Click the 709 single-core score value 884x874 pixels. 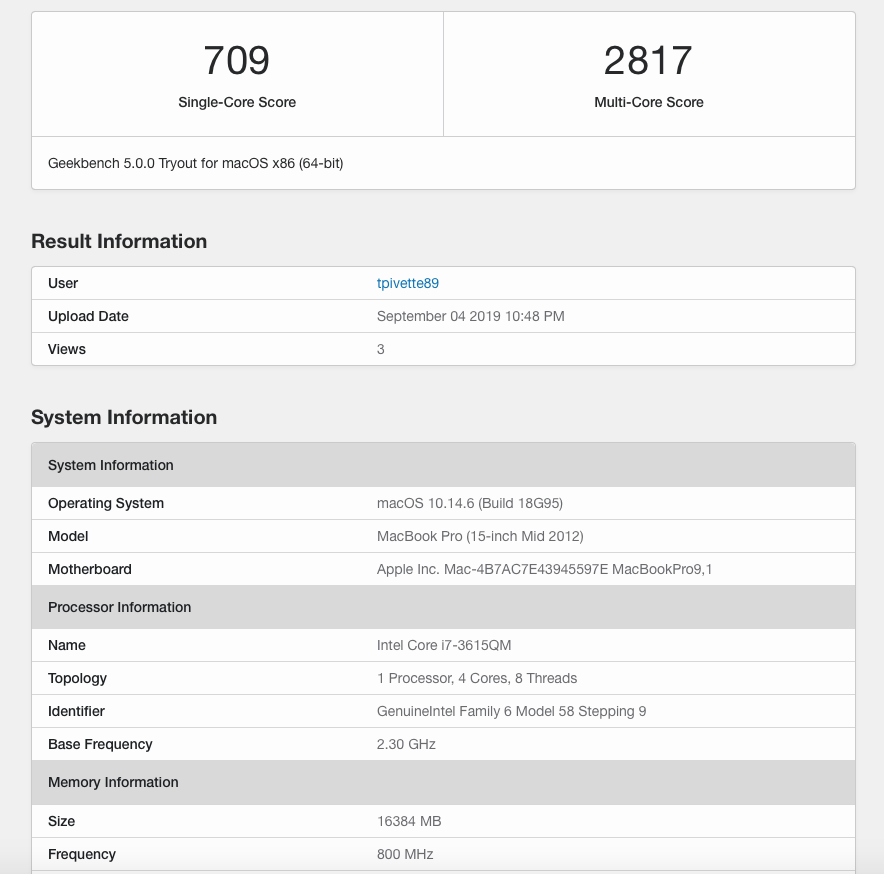pos(237,60)
